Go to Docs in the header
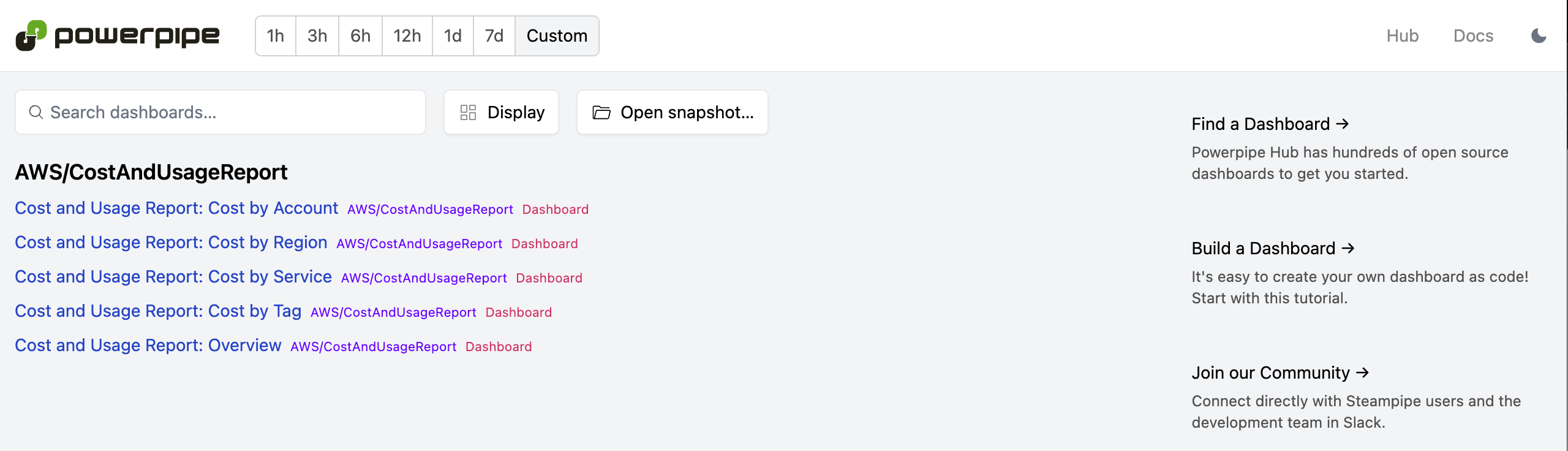 click(1473, 36)
